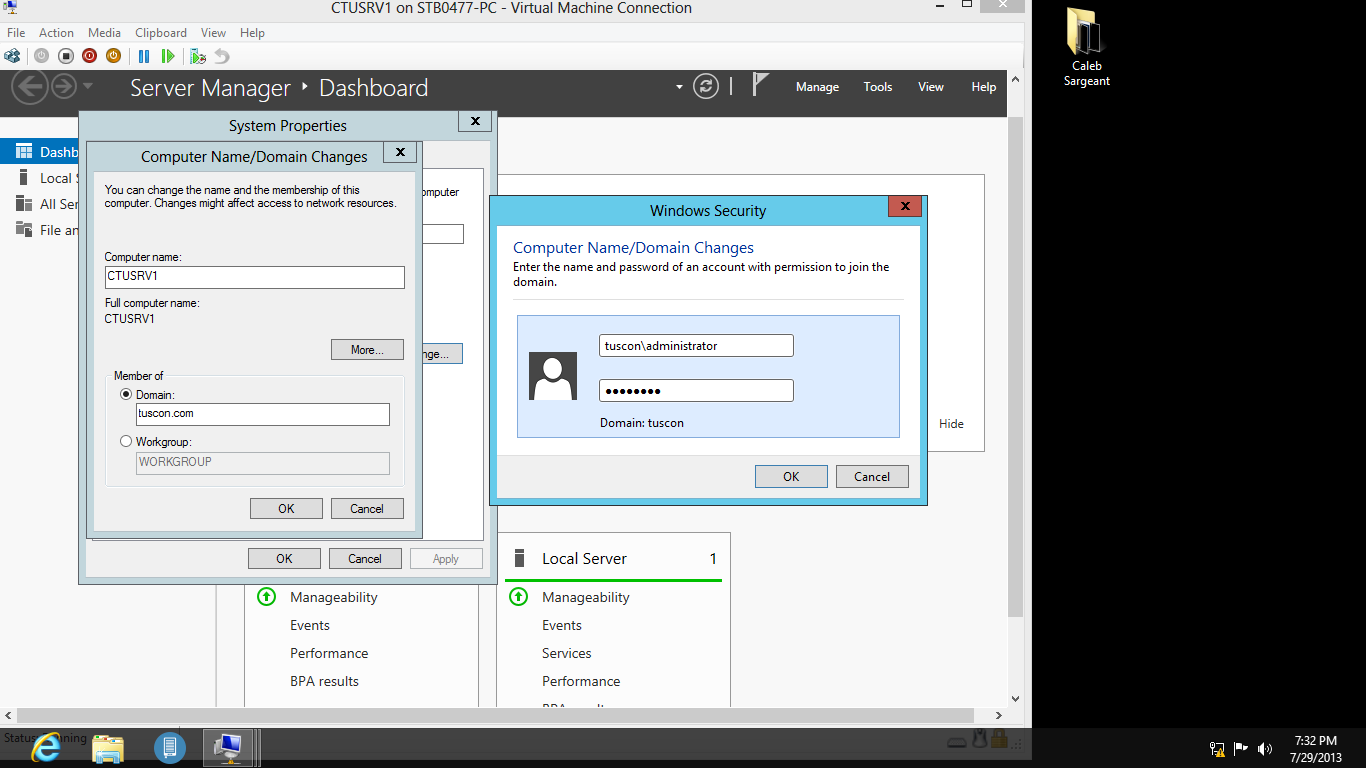Select the Workgroup radio button
The width and height of the screenshot is (1366, 768).
pyautogui.click(x=126, y=441)
